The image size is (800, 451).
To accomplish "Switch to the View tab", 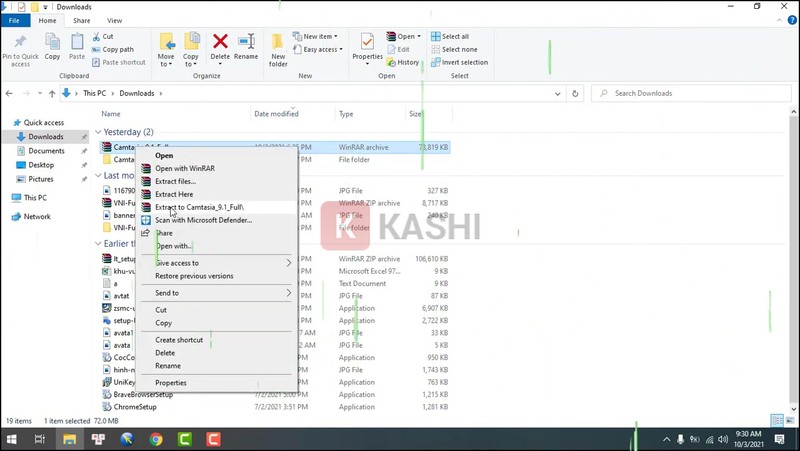I will click(x=114, y=20).
